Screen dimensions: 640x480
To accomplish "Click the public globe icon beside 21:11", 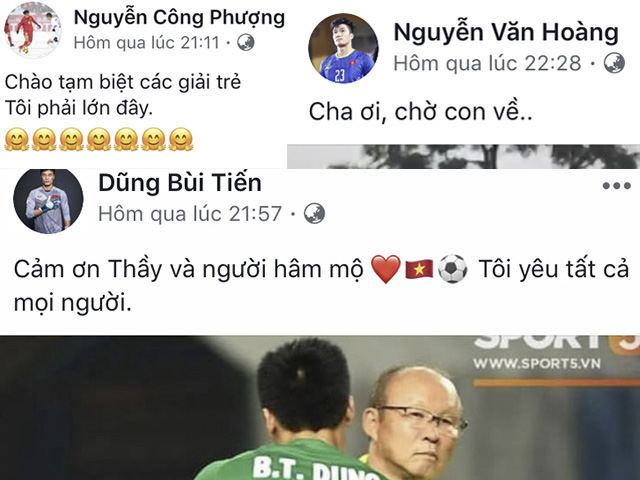I will (246, 42).
